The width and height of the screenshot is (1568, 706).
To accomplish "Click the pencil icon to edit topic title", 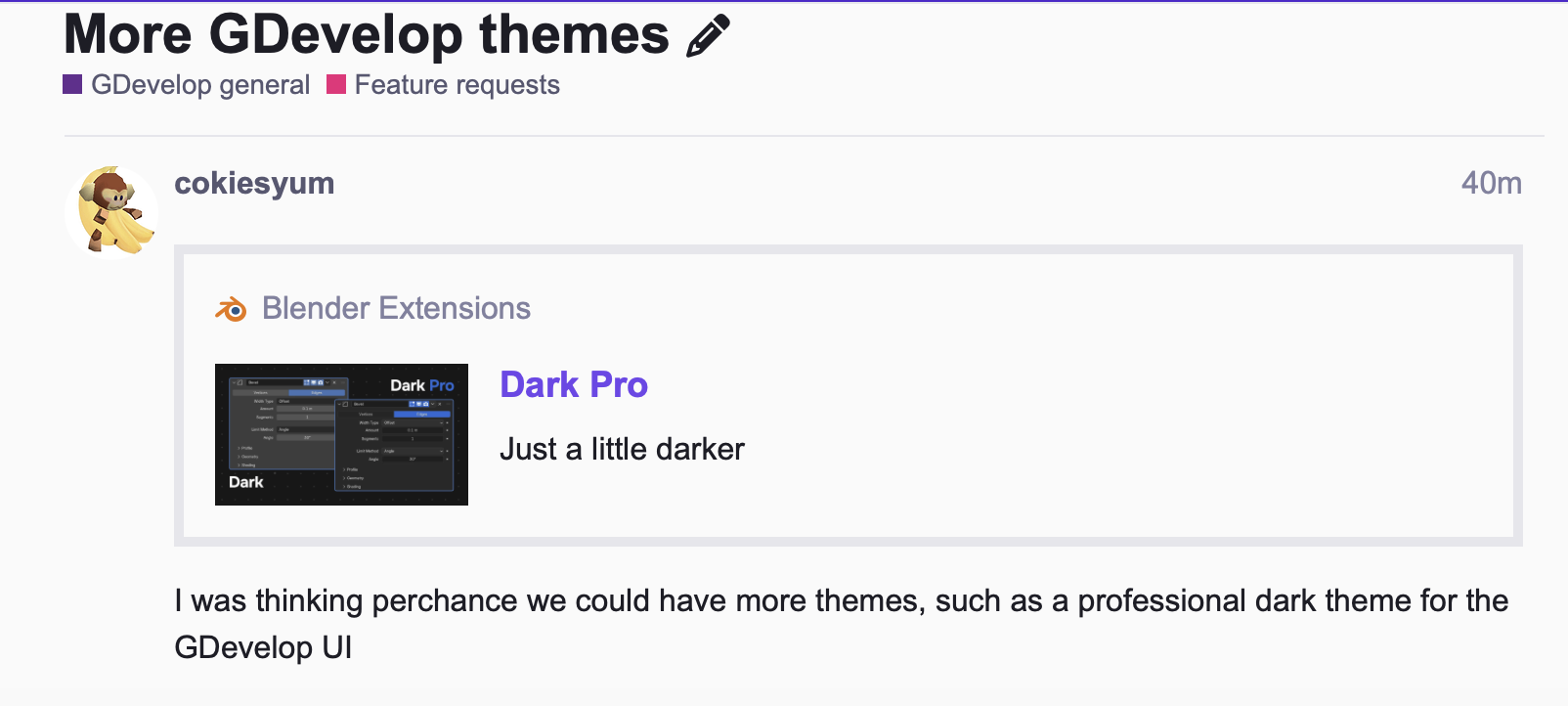I will pyautogui.click(x=708, y=36).
